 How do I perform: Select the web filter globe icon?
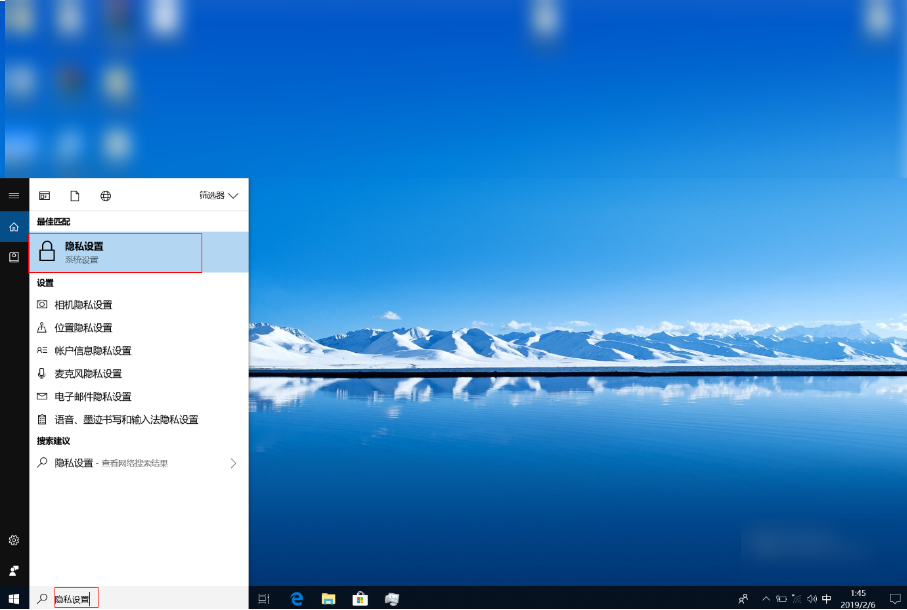[x=106, y=196]
